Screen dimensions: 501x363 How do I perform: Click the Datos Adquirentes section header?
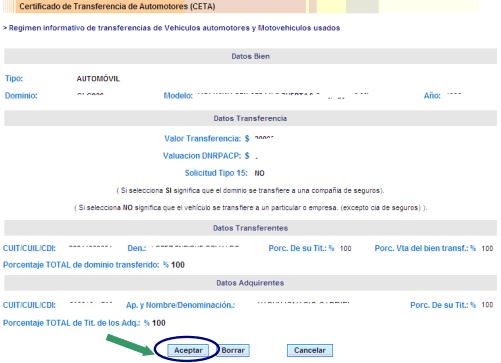click(x=250, y=283)
